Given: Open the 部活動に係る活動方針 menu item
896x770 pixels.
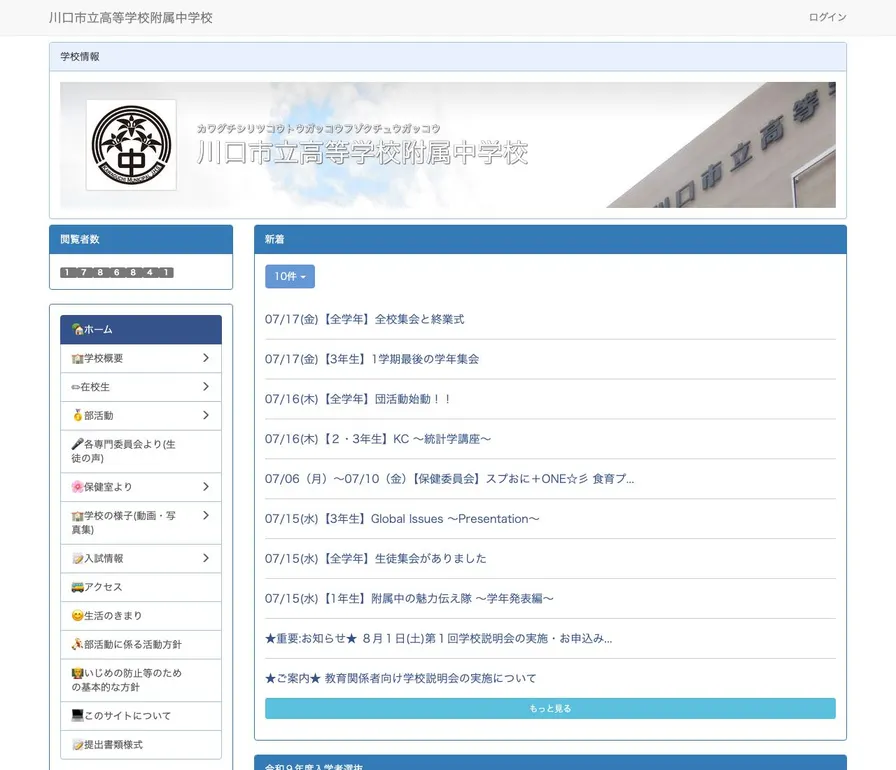Looking at the screenshot, I should pos(141,644).
